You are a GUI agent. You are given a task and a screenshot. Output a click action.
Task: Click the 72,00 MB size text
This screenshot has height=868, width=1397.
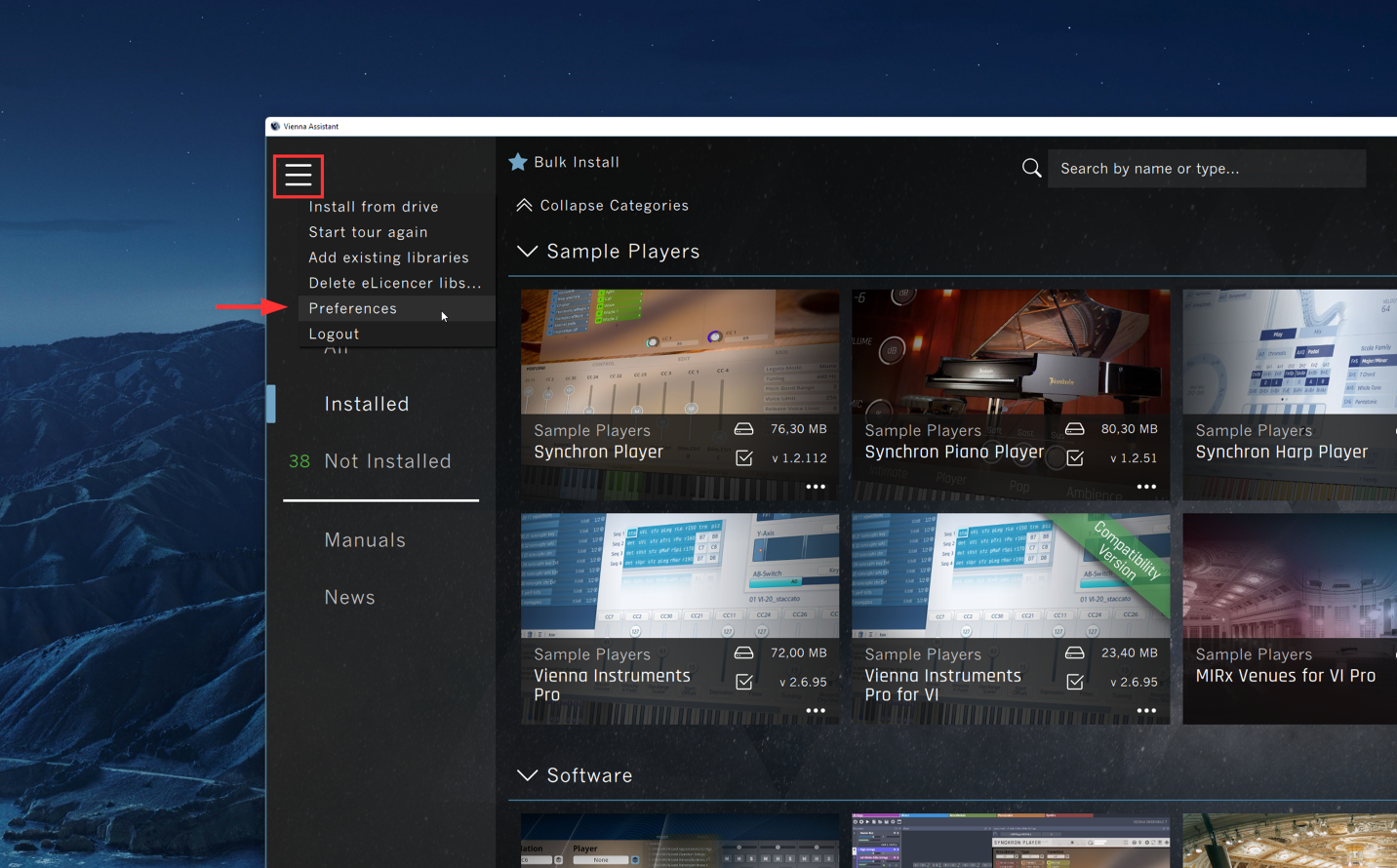798,652
